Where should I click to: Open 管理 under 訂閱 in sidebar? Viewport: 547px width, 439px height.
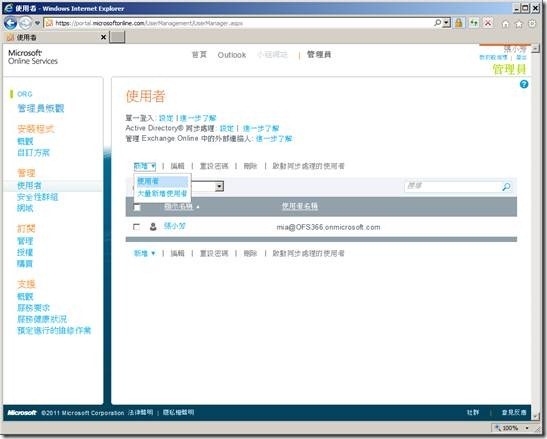(x=25, y=241)
